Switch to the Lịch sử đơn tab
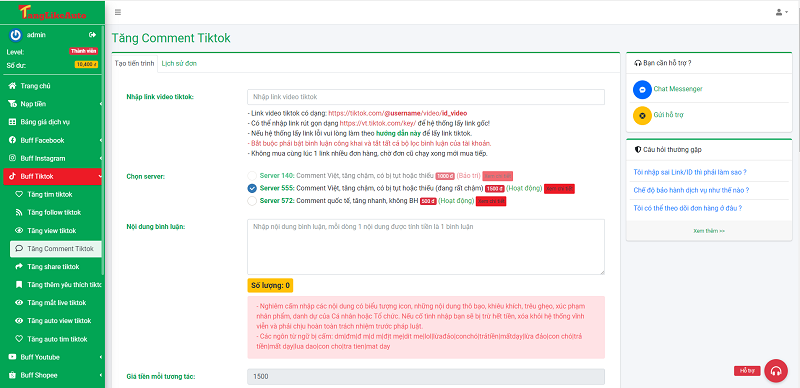Viewport: 800px width, 388px height. [x=179, y=64]
